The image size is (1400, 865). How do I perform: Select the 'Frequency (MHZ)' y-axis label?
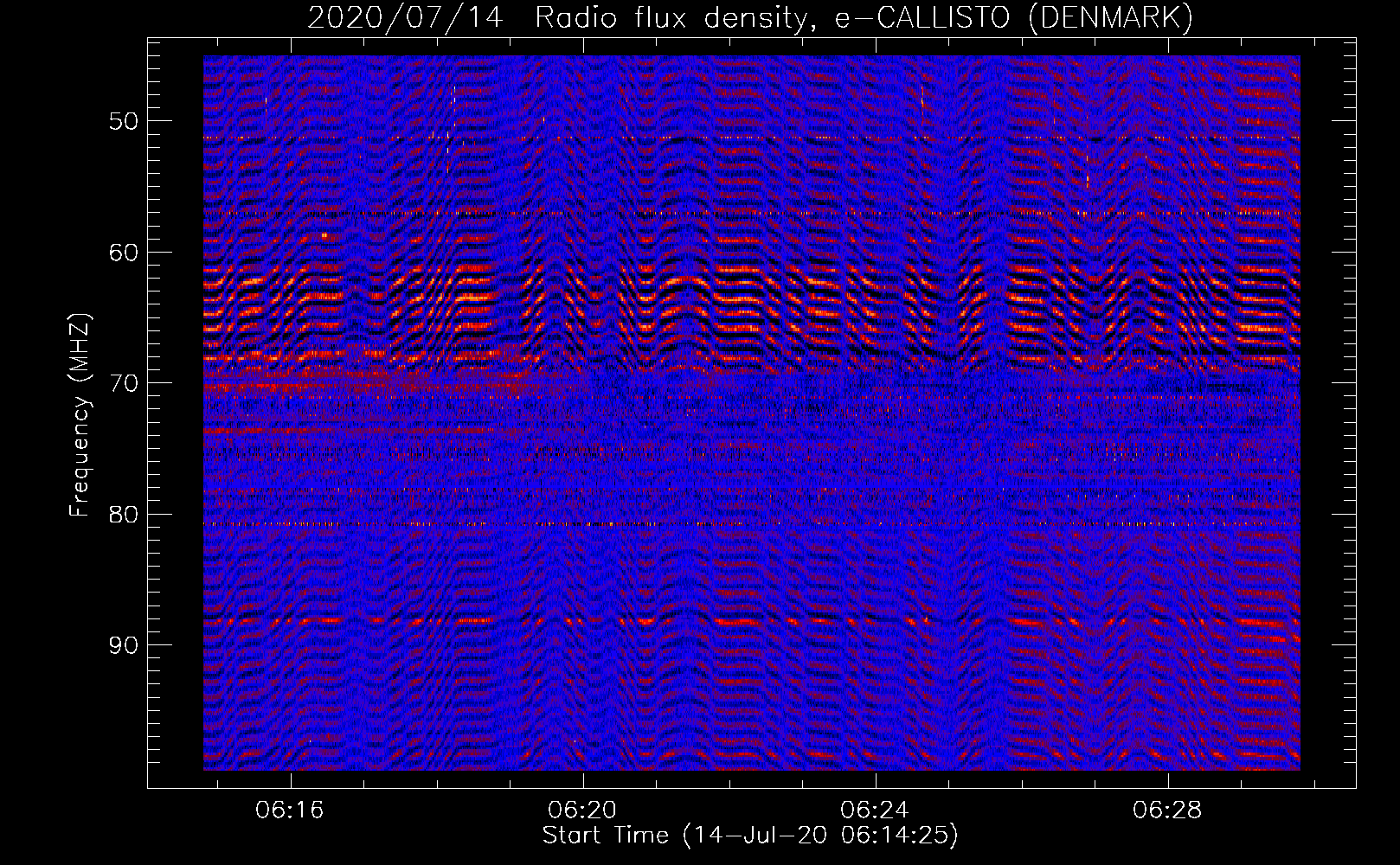coord(80,415)
